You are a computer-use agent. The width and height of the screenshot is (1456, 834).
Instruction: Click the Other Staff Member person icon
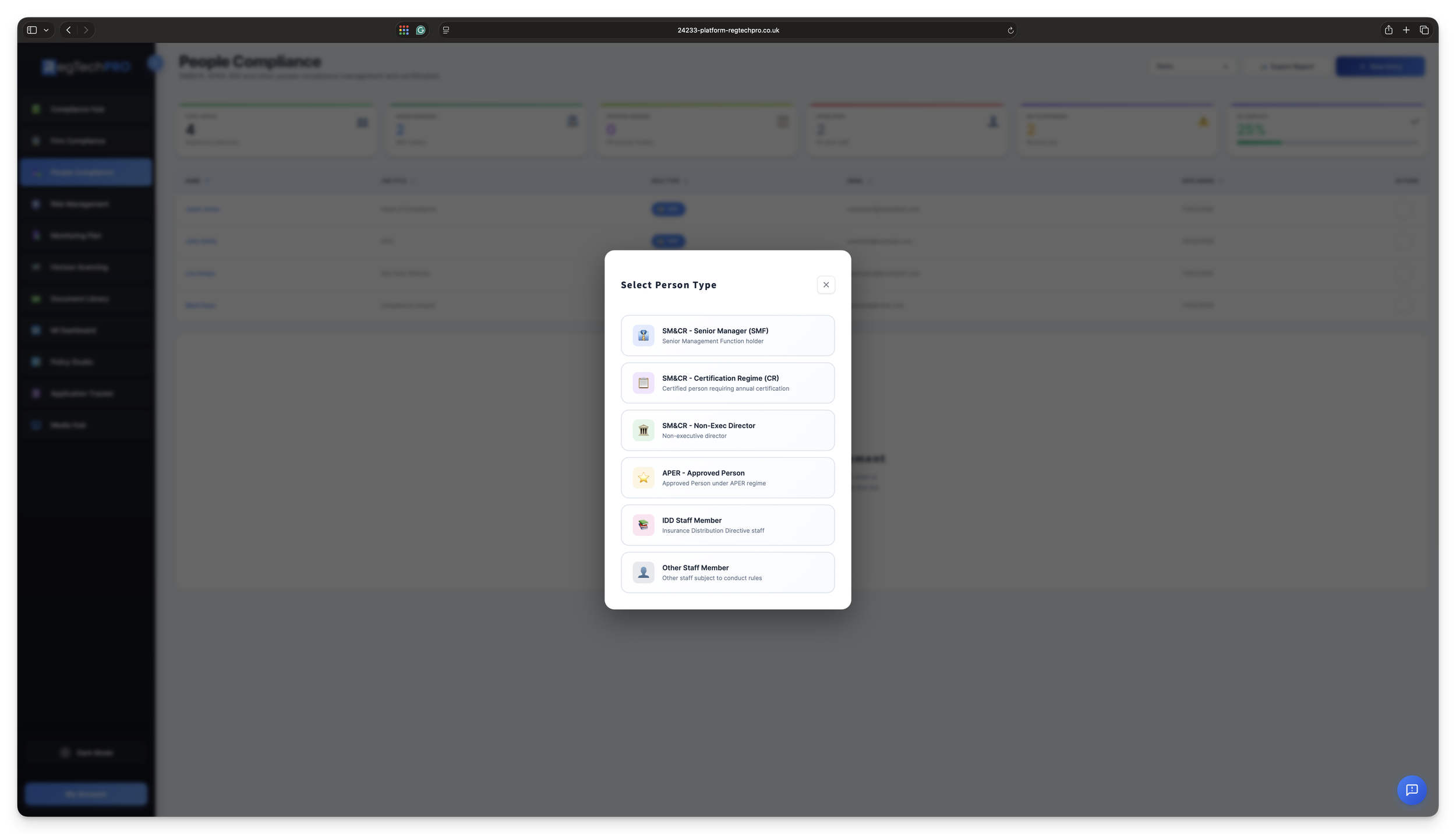click(644, 573)
